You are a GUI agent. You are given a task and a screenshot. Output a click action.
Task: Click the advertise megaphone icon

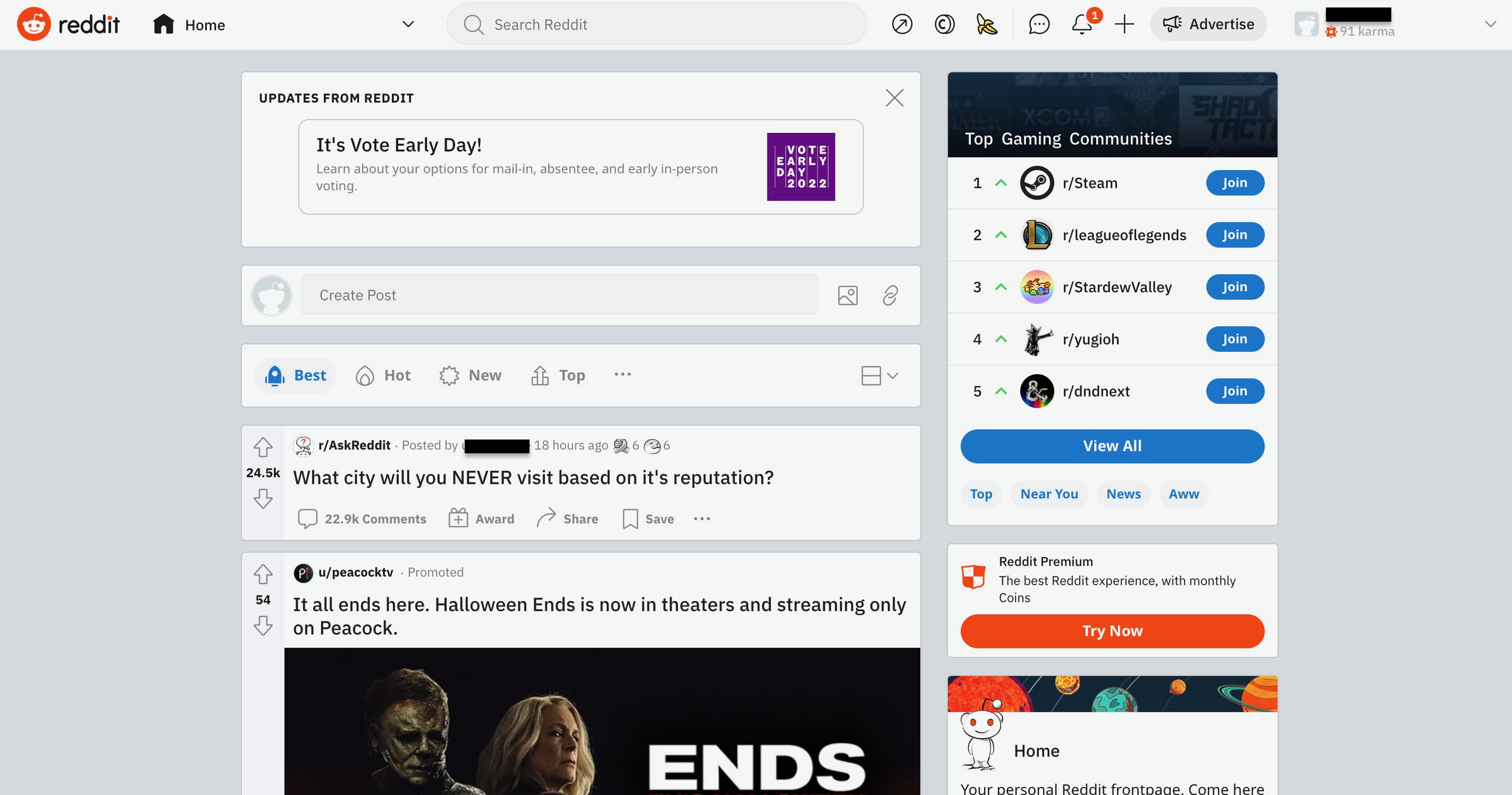(1172, 24)
